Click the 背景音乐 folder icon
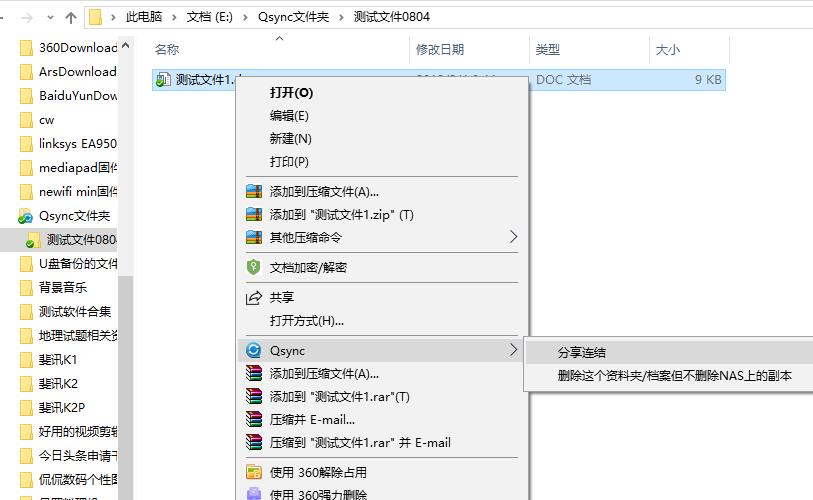813x500 pixels. pos(26,287)
